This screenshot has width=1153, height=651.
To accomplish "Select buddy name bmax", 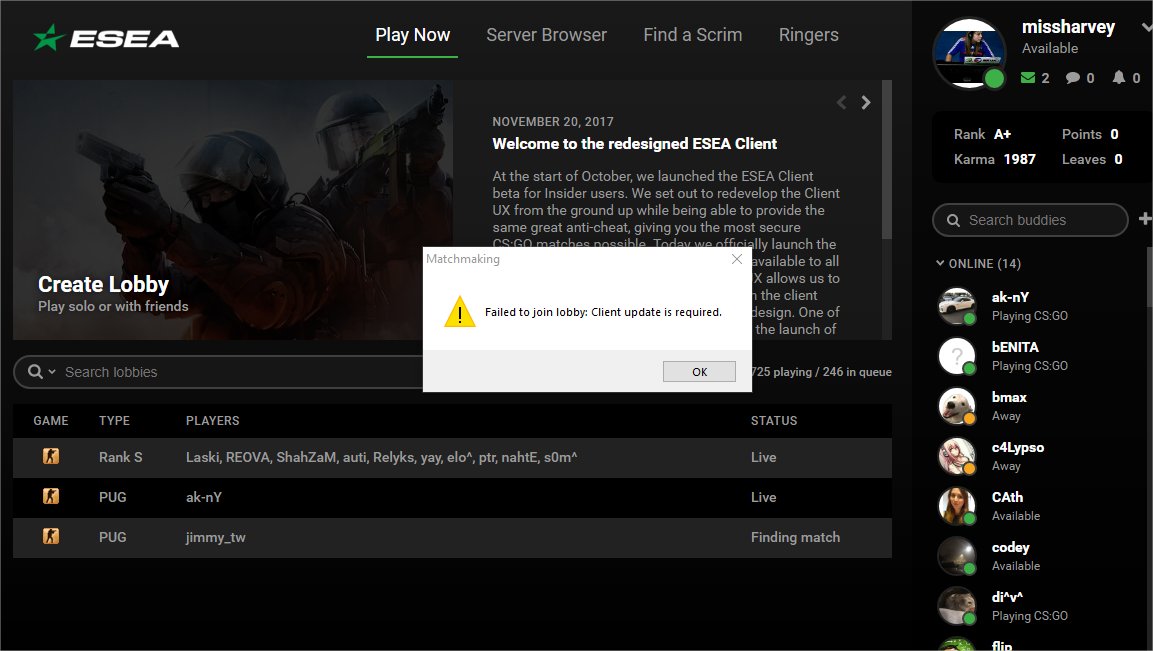I will click(x=1009, y=397).
